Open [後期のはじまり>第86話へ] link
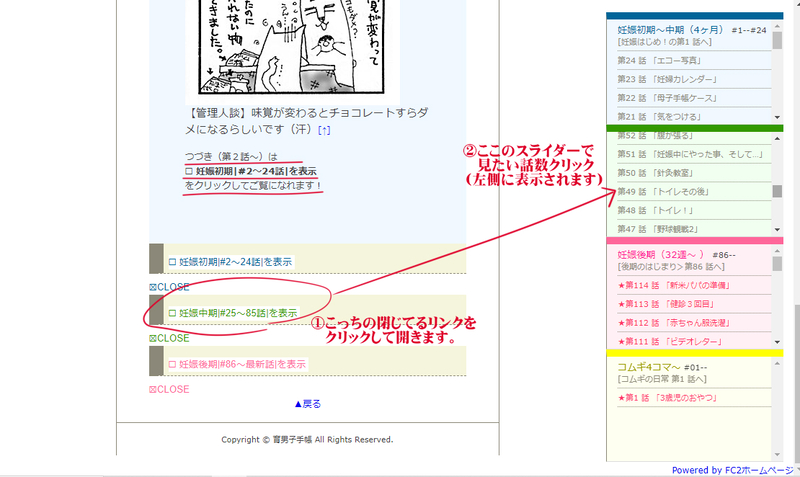 coord(671,267)
